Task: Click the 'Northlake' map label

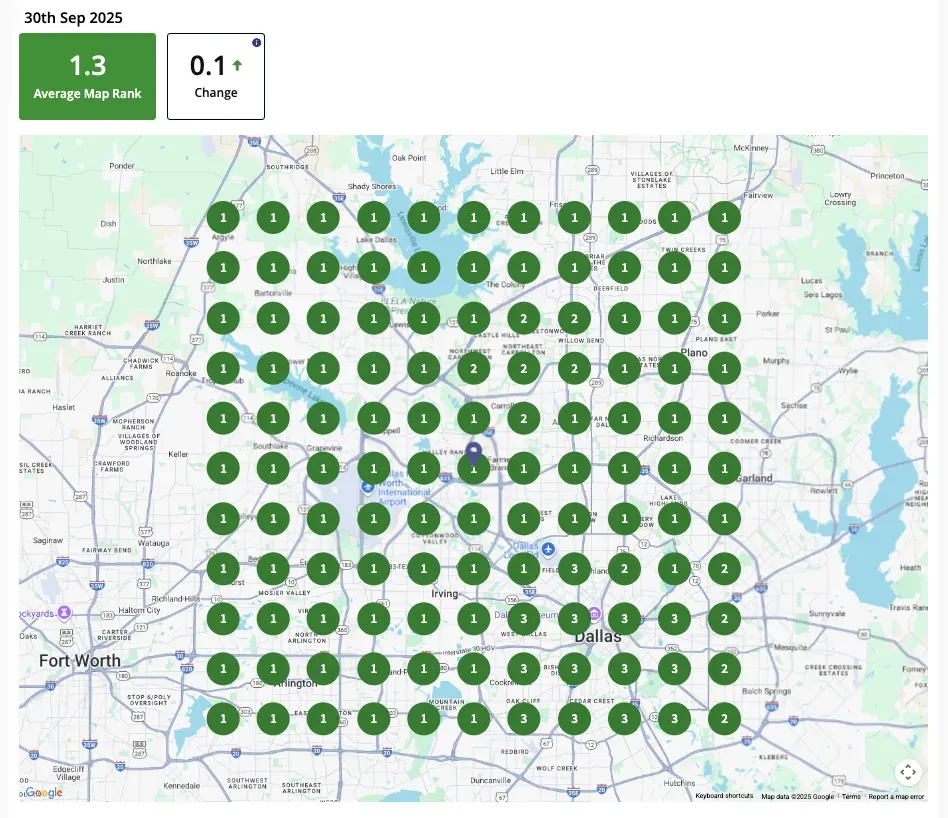Action: click(154, 261)
